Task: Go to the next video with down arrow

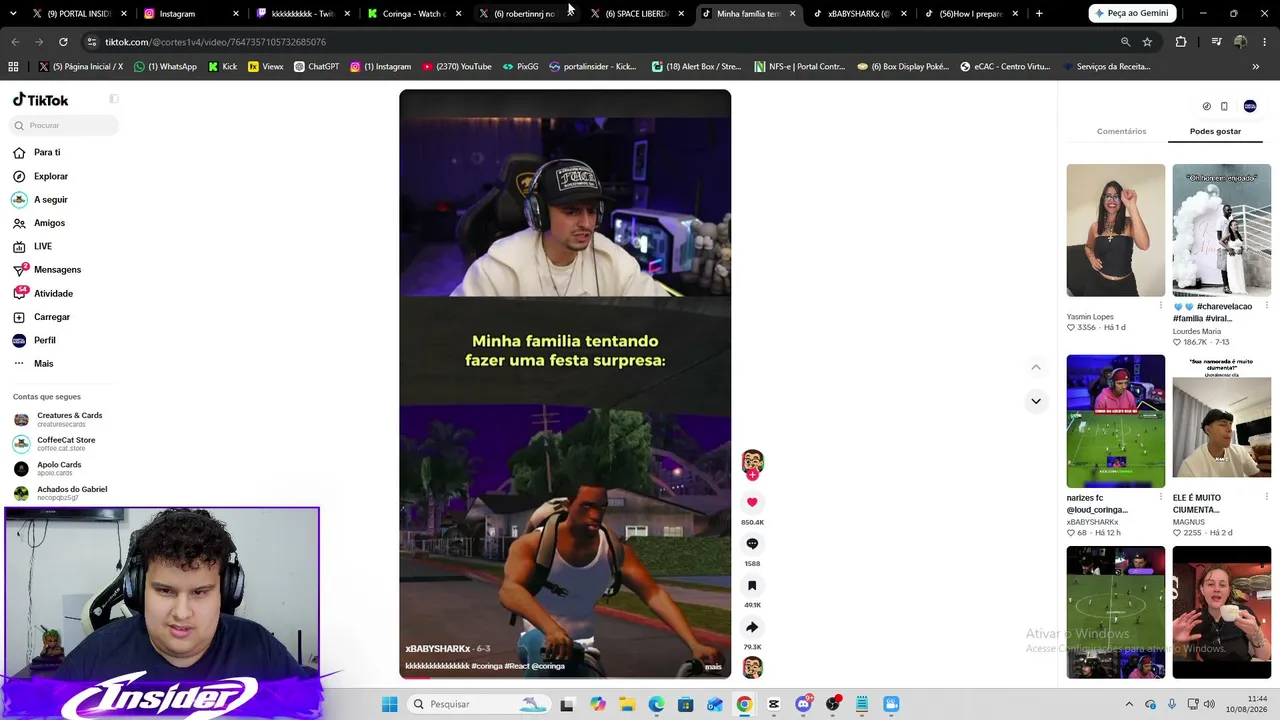Action: click(x=1036, y=401)
